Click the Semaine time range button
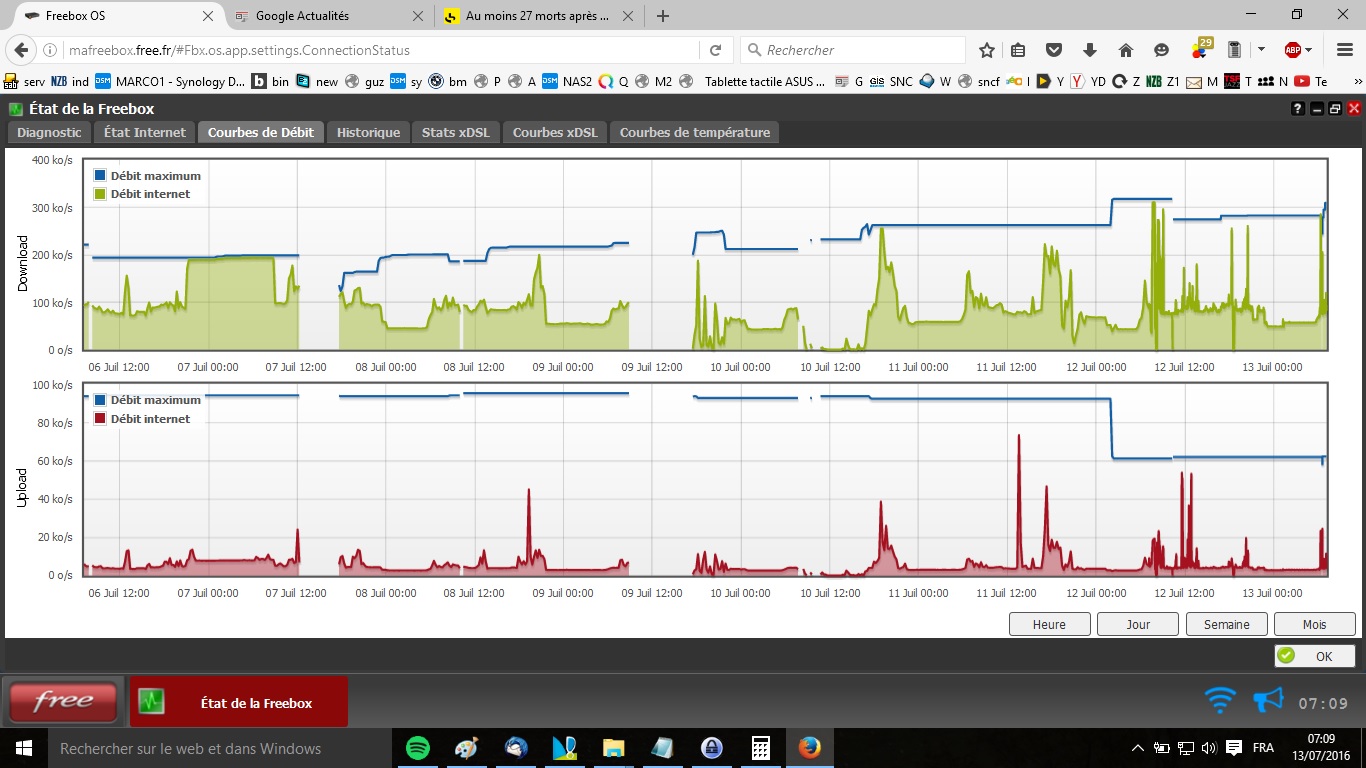The width and height of the screenshot is (1366, 768). click(1226, 624)
